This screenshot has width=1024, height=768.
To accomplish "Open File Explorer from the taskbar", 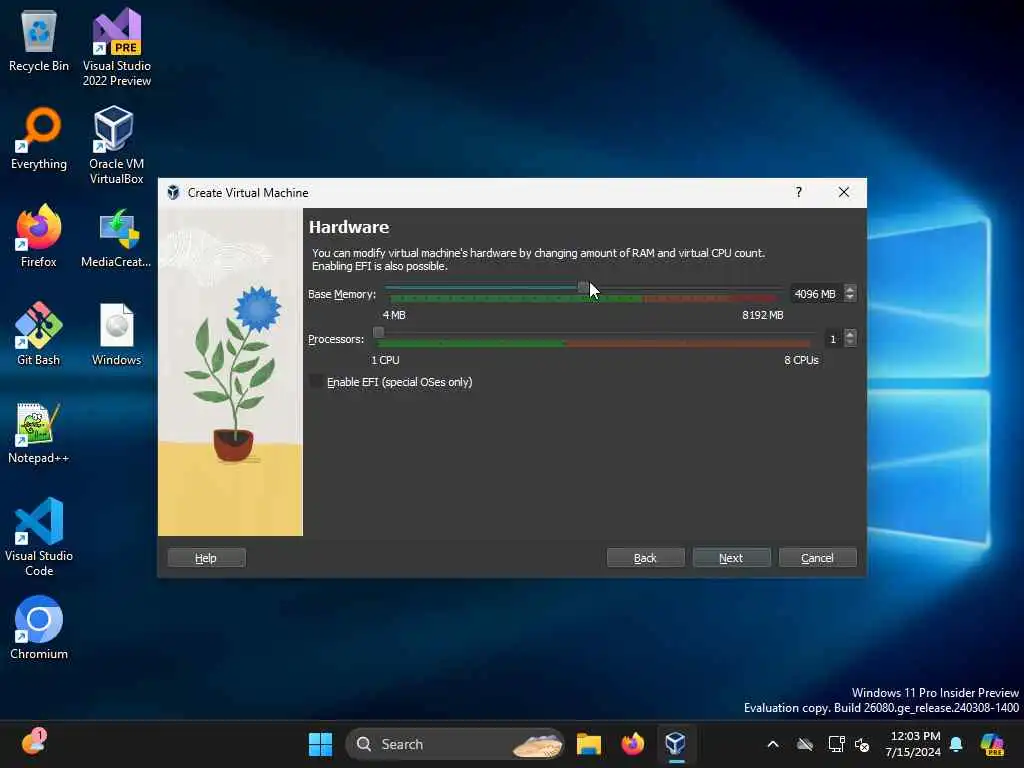I will [x=588, y=744].
